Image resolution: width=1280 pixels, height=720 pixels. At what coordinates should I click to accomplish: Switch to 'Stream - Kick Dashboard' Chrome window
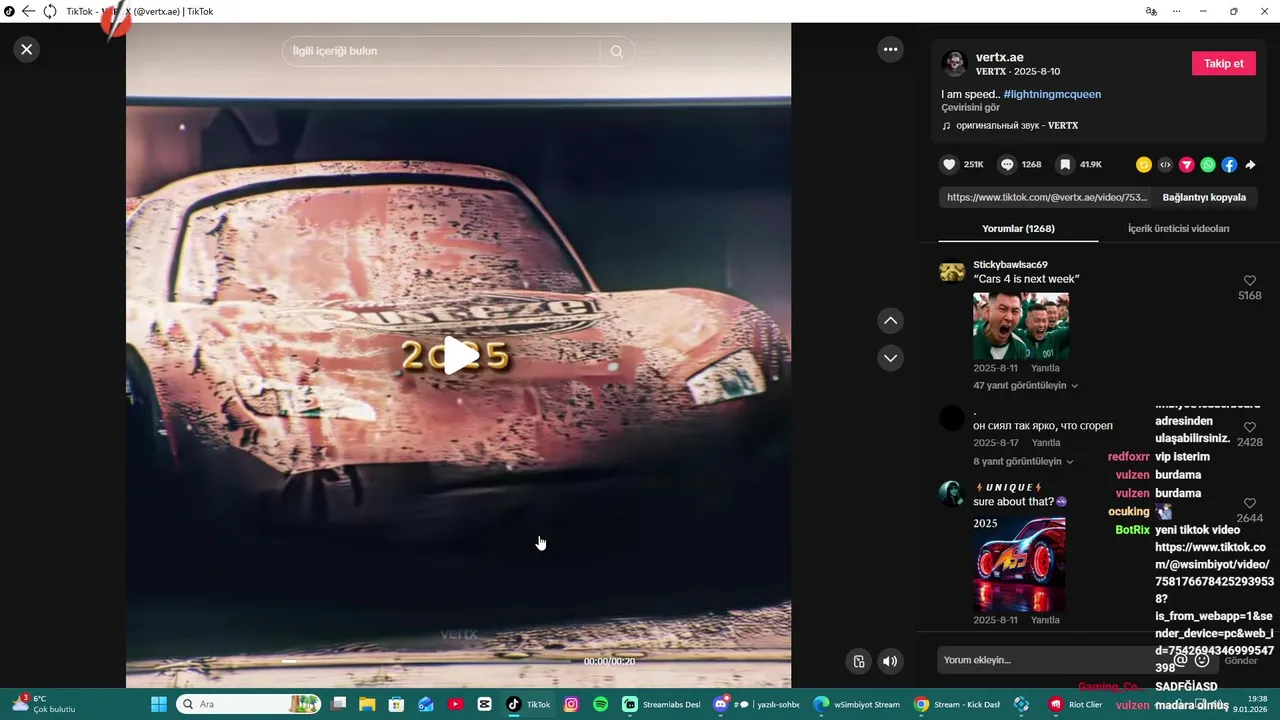(957, 704)
